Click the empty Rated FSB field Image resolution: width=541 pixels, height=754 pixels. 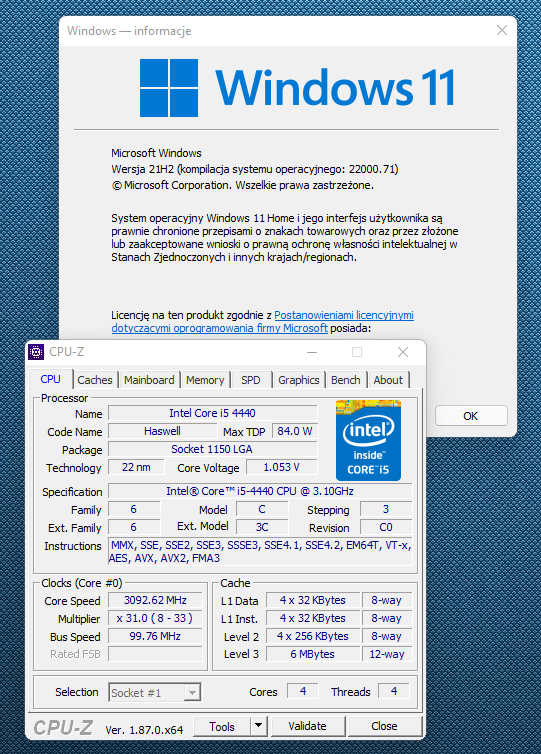point(155,654)
